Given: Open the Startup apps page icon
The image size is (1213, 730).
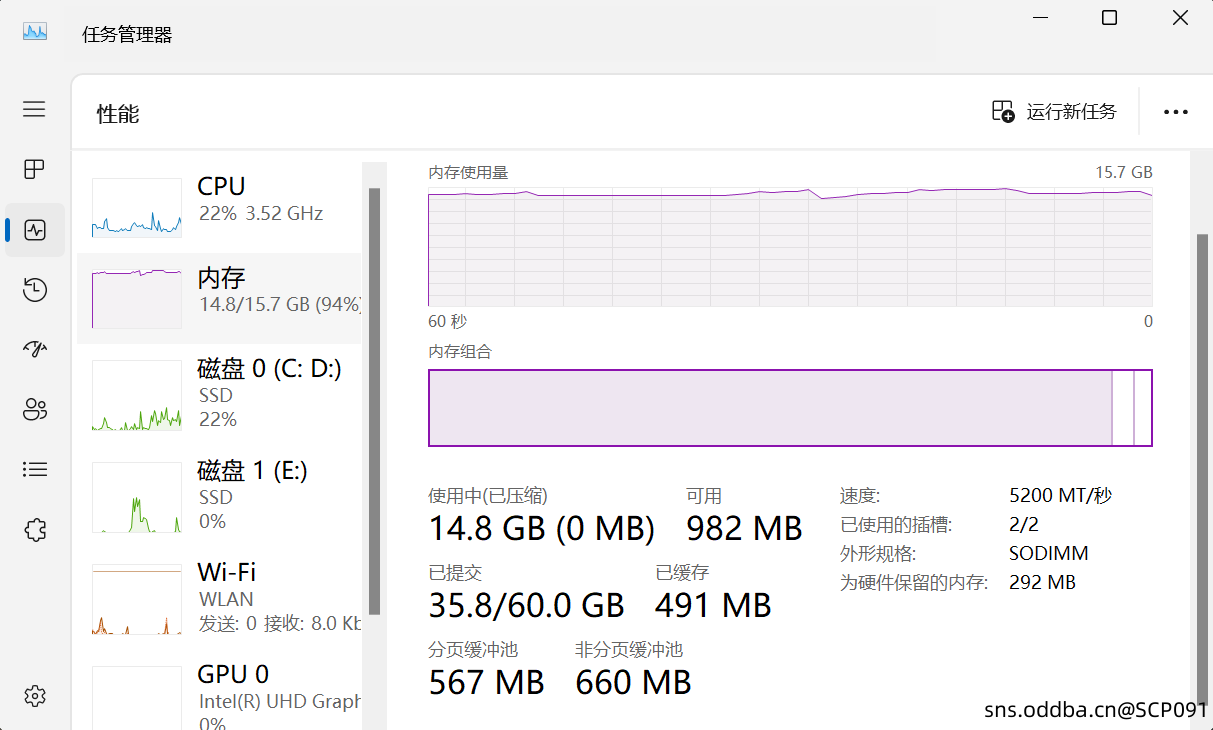Looking at the screenshot, I should point(35,349).
